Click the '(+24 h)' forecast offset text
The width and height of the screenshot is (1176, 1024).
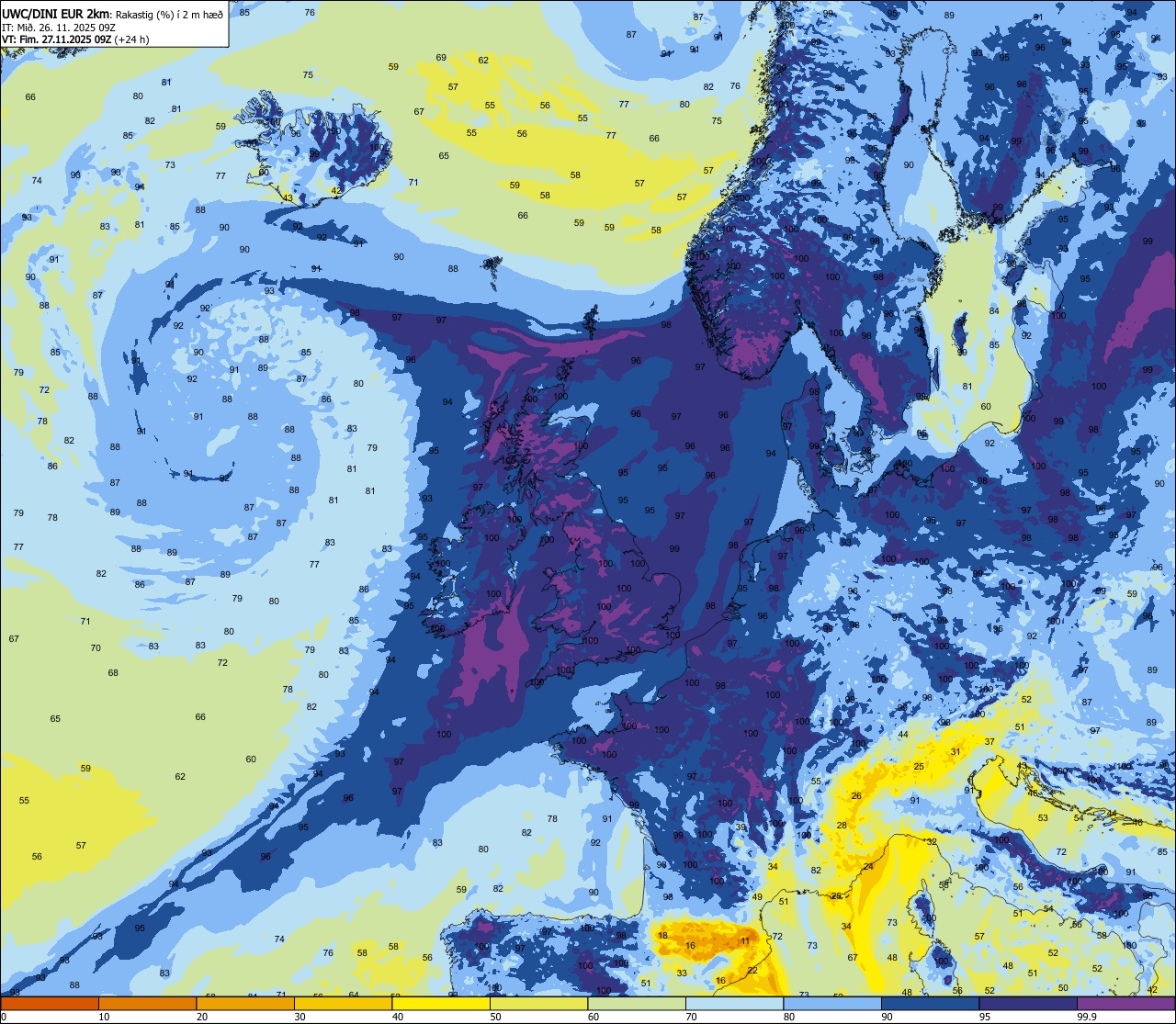[x=132, y=39]
